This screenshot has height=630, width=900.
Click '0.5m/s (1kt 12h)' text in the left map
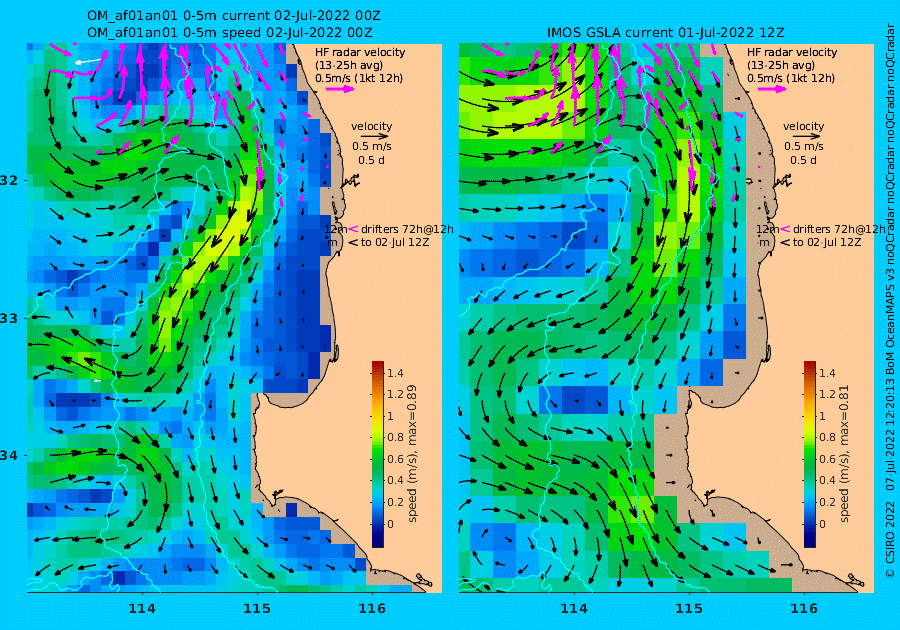tap(359, 78)
